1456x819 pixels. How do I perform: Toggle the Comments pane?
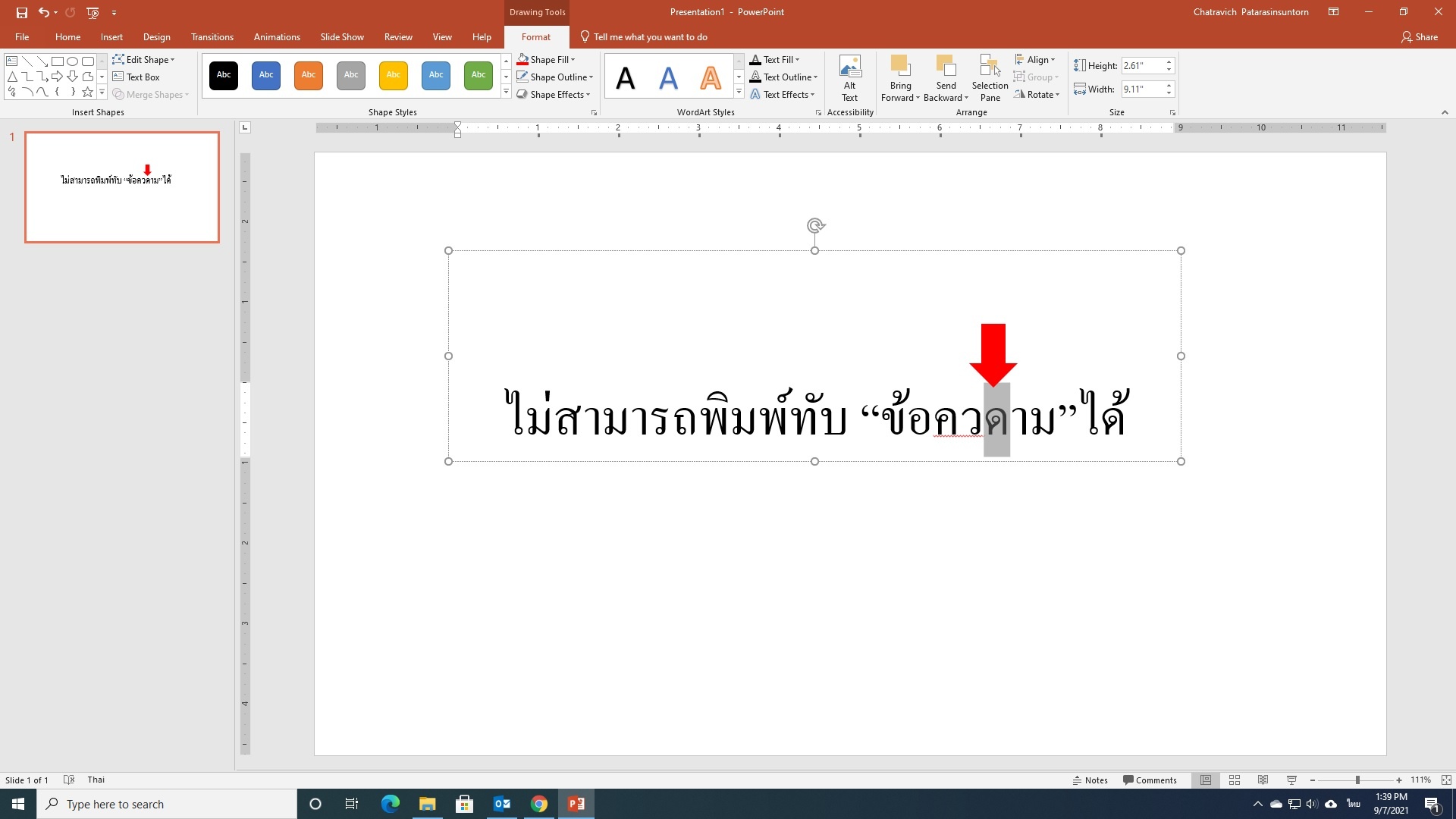(x=1150, y=780)
